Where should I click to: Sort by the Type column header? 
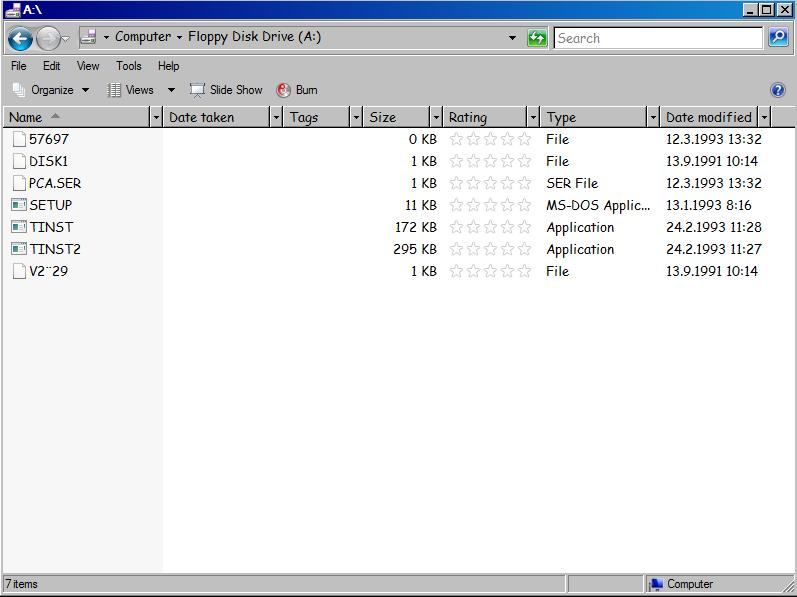point(594,117)
